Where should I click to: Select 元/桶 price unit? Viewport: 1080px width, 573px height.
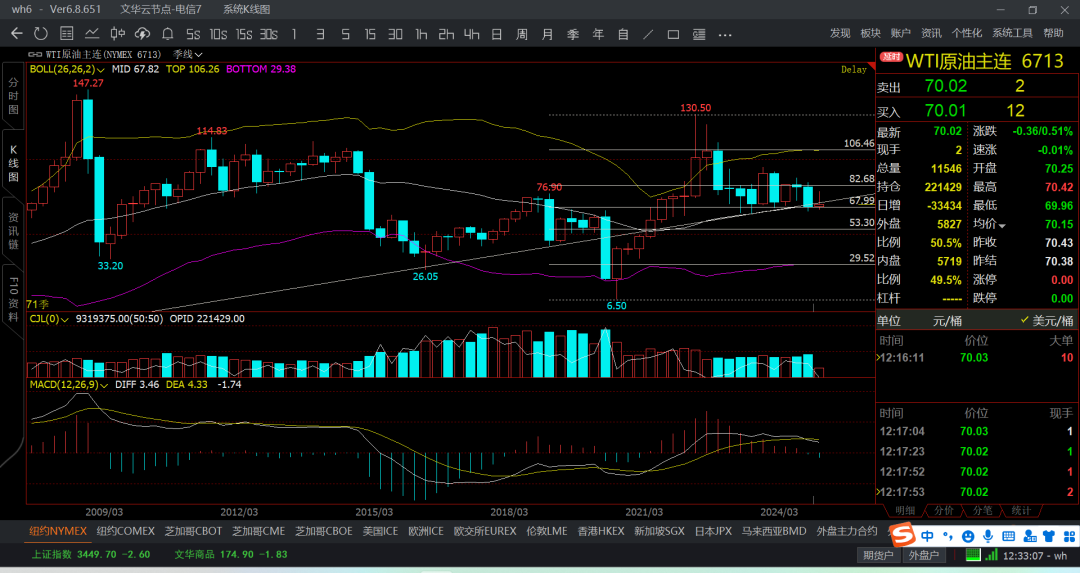pos(948,321)
